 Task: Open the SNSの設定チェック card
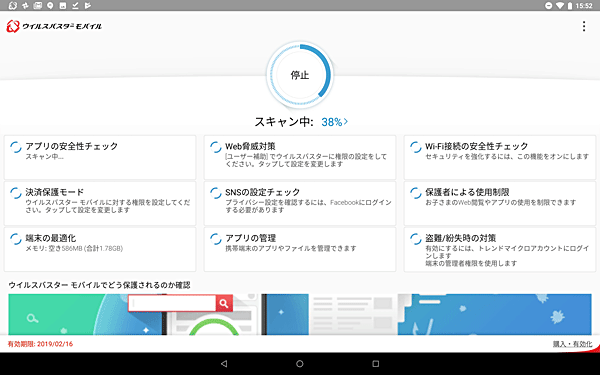click(300, 203)
